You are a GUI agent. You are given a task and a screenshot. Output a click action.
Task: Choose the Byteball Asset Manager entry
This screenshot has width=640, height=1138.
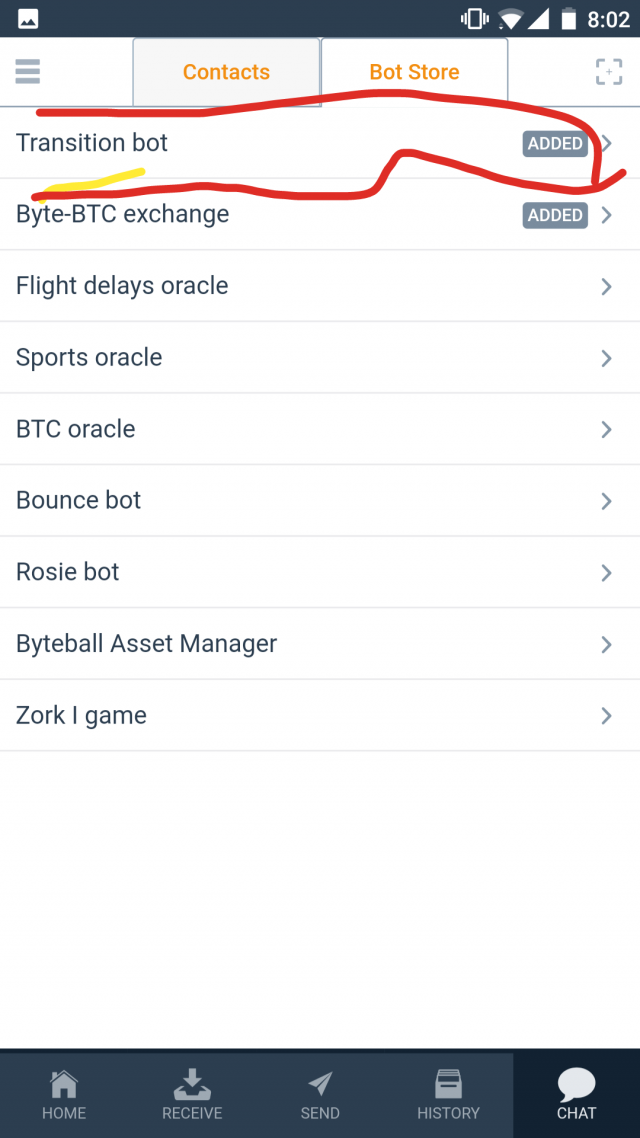tap(147, 644)
